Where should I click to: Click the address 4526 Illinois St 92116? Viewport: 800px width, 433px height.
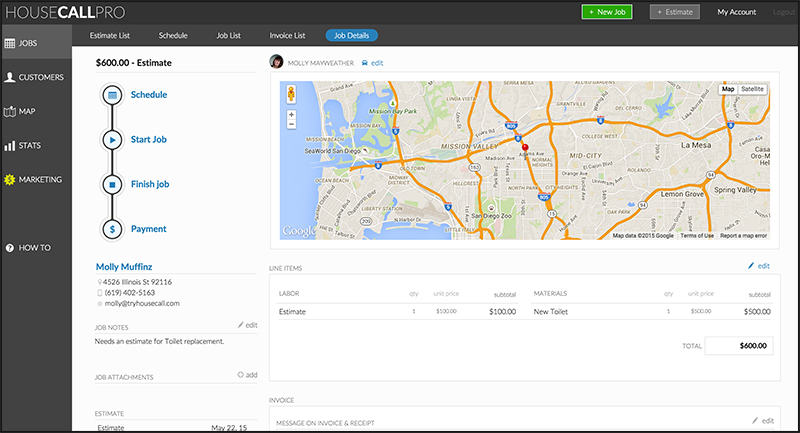pyautogui.click(x=137, y=282)
